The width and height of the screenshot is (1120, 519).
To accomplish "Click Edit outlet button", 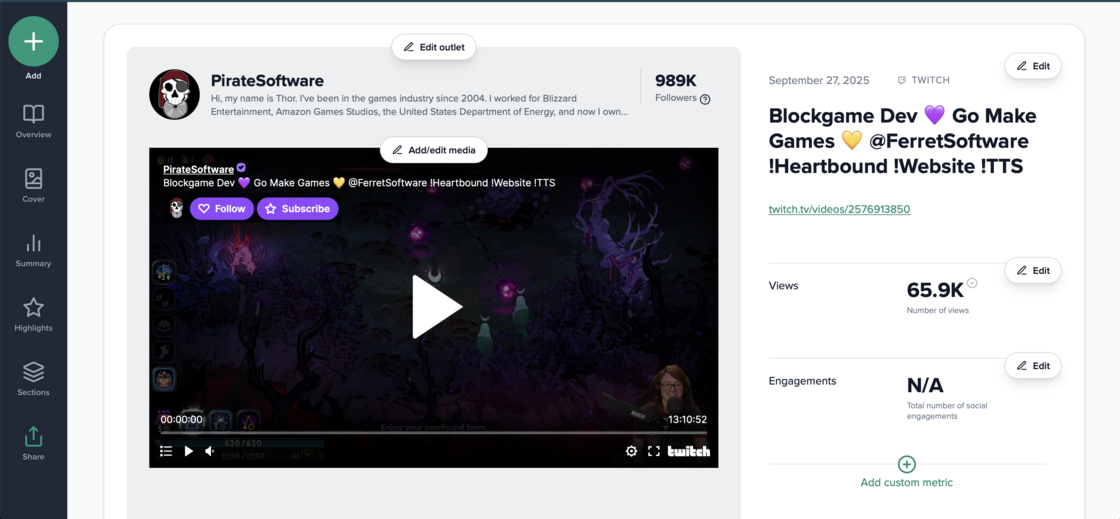I will 433,47.
